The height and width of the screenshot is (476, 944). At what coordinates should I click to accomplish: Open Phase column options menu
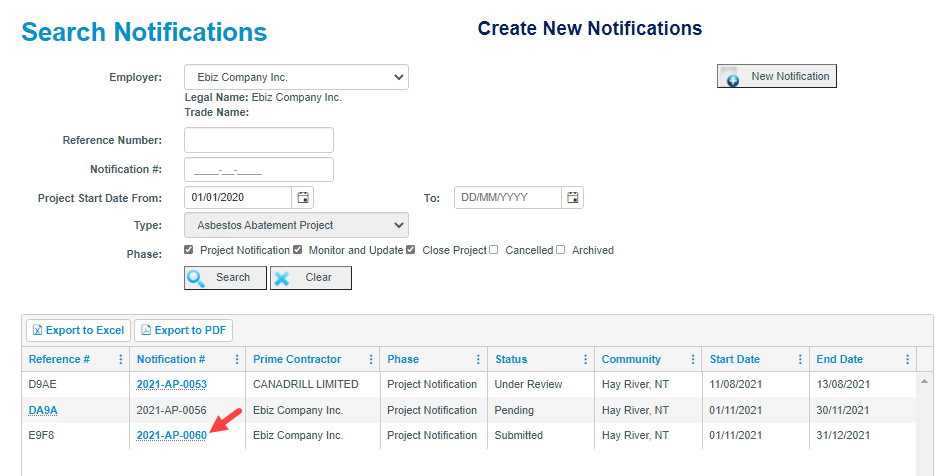click(x=478, y=359)
